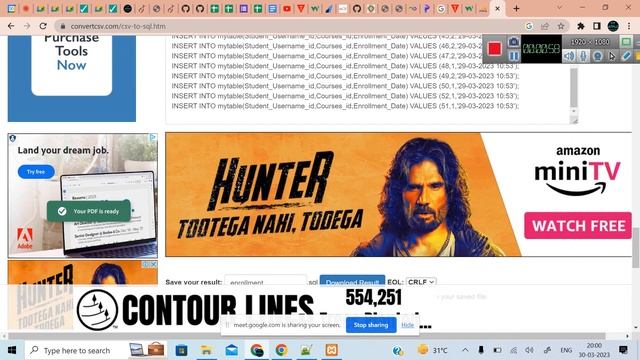Click the taskbar volume icon
The image size is (640, 360).
[529, 350]
